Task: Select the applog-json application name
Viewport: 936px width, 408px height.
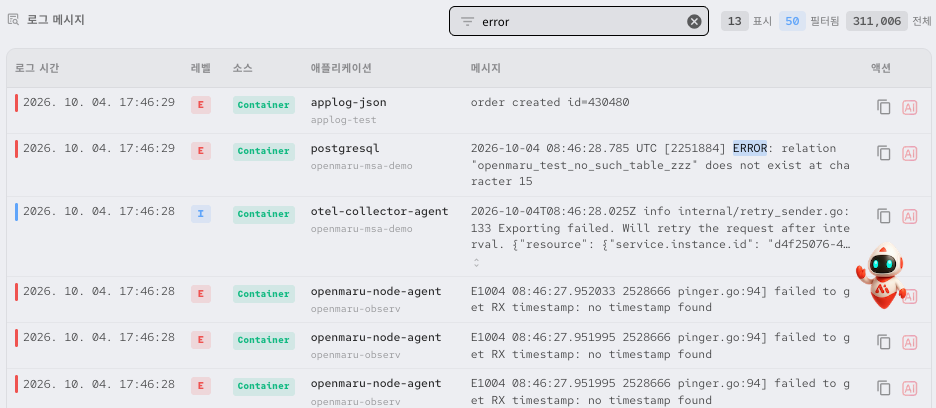Action: (349, 102)
